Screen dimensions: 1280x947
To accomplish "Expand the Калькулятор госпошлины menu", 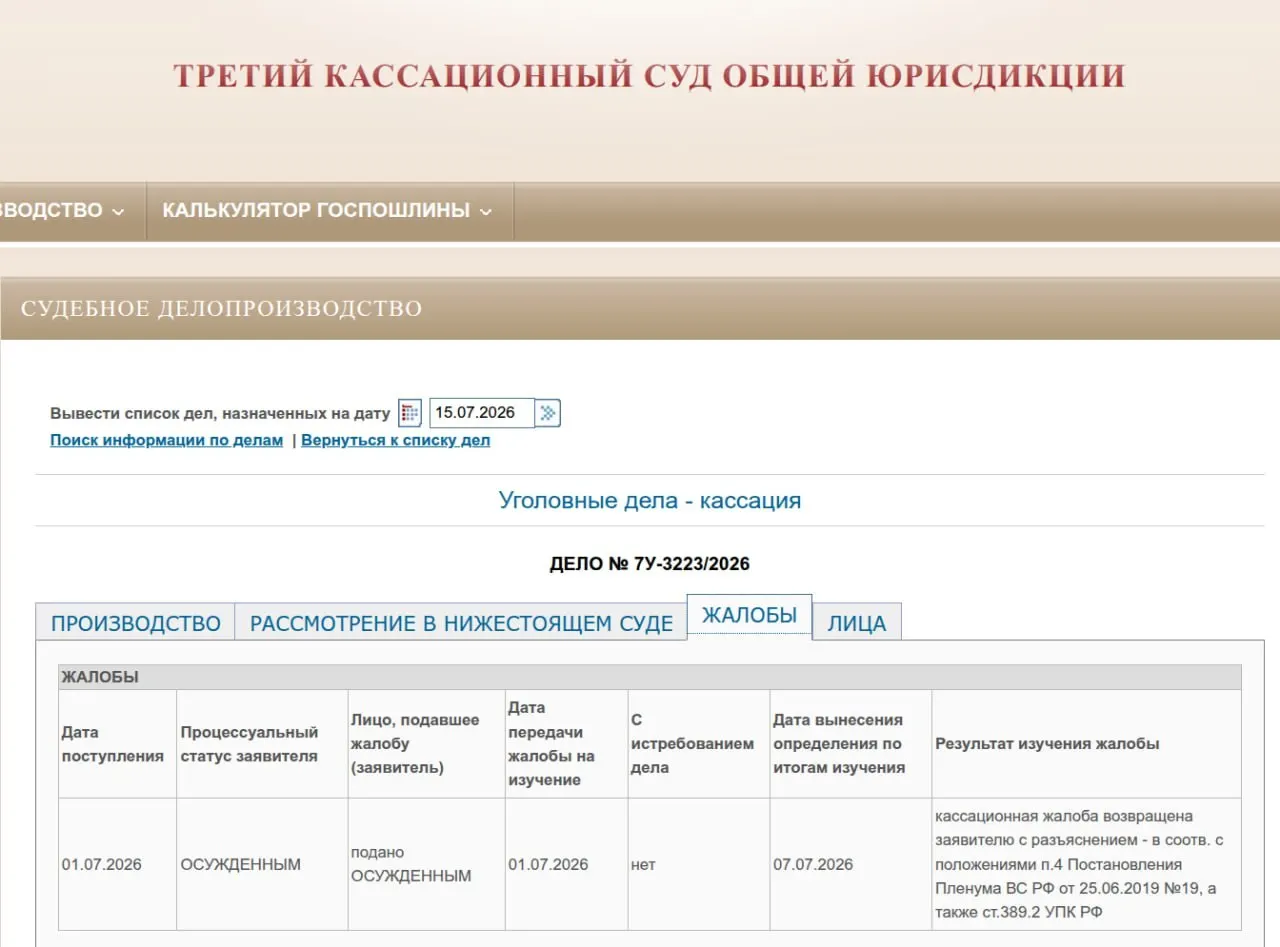I will (329, 210).
